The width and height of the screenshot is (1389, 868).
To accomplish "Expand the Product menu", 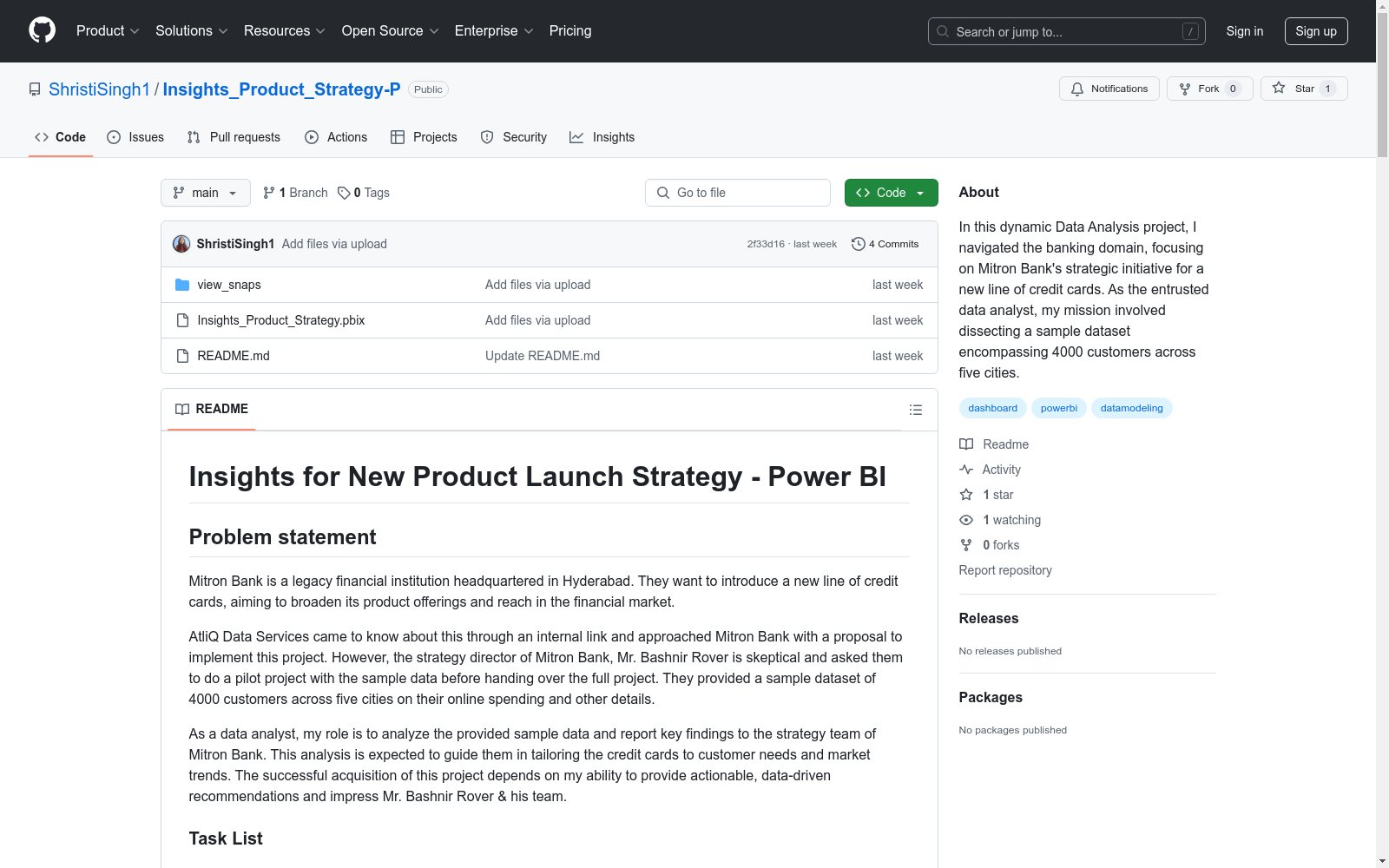I will click(108, 31).
